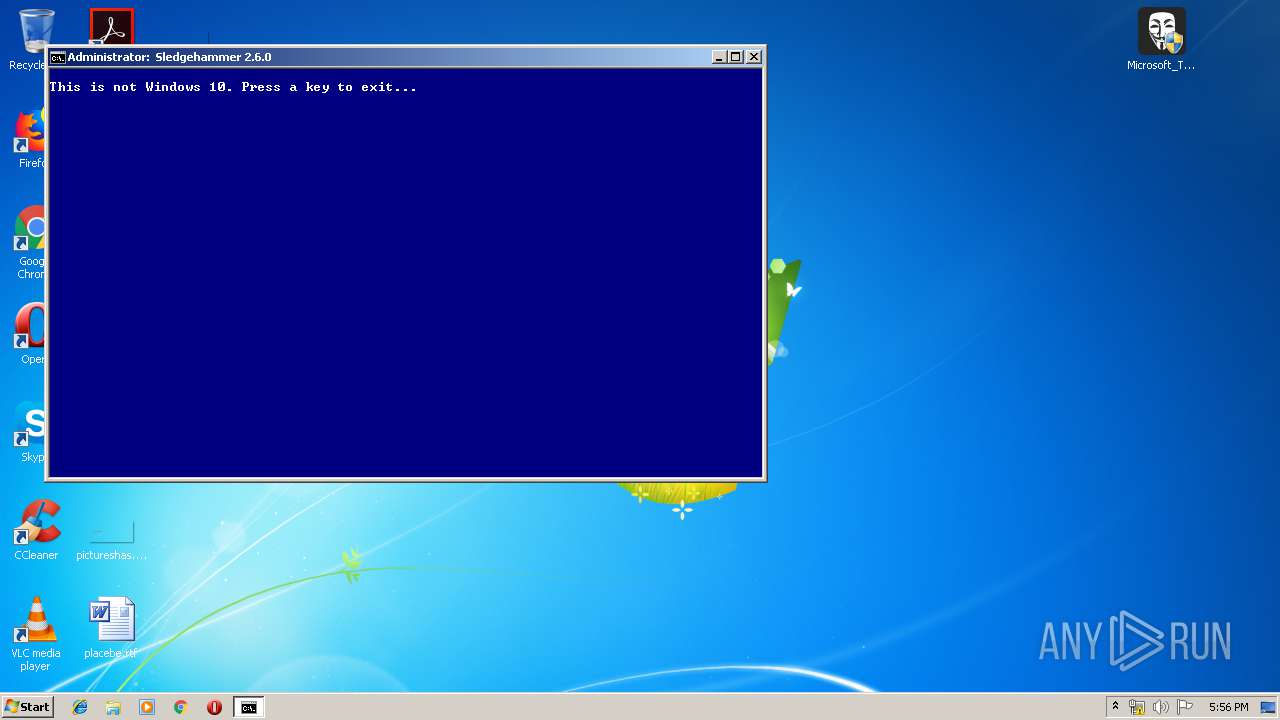Click the Start button
Image resolution: width=1280 pixels, height=720 pixels.
pos(27,707)
